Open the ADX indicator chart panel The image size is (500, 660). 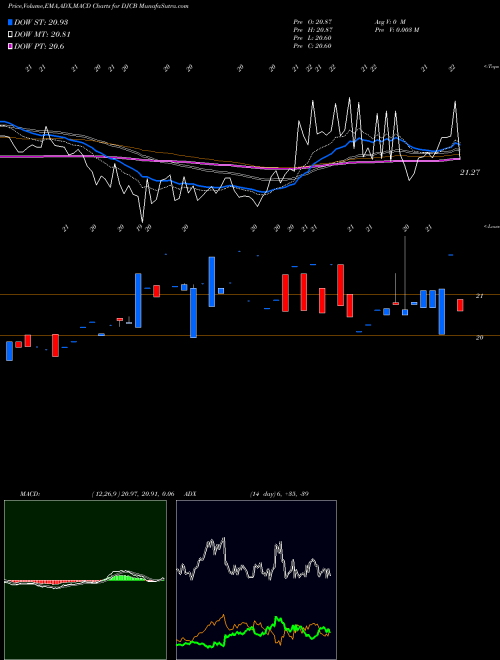pyautogui.click(x=256, y=580)
